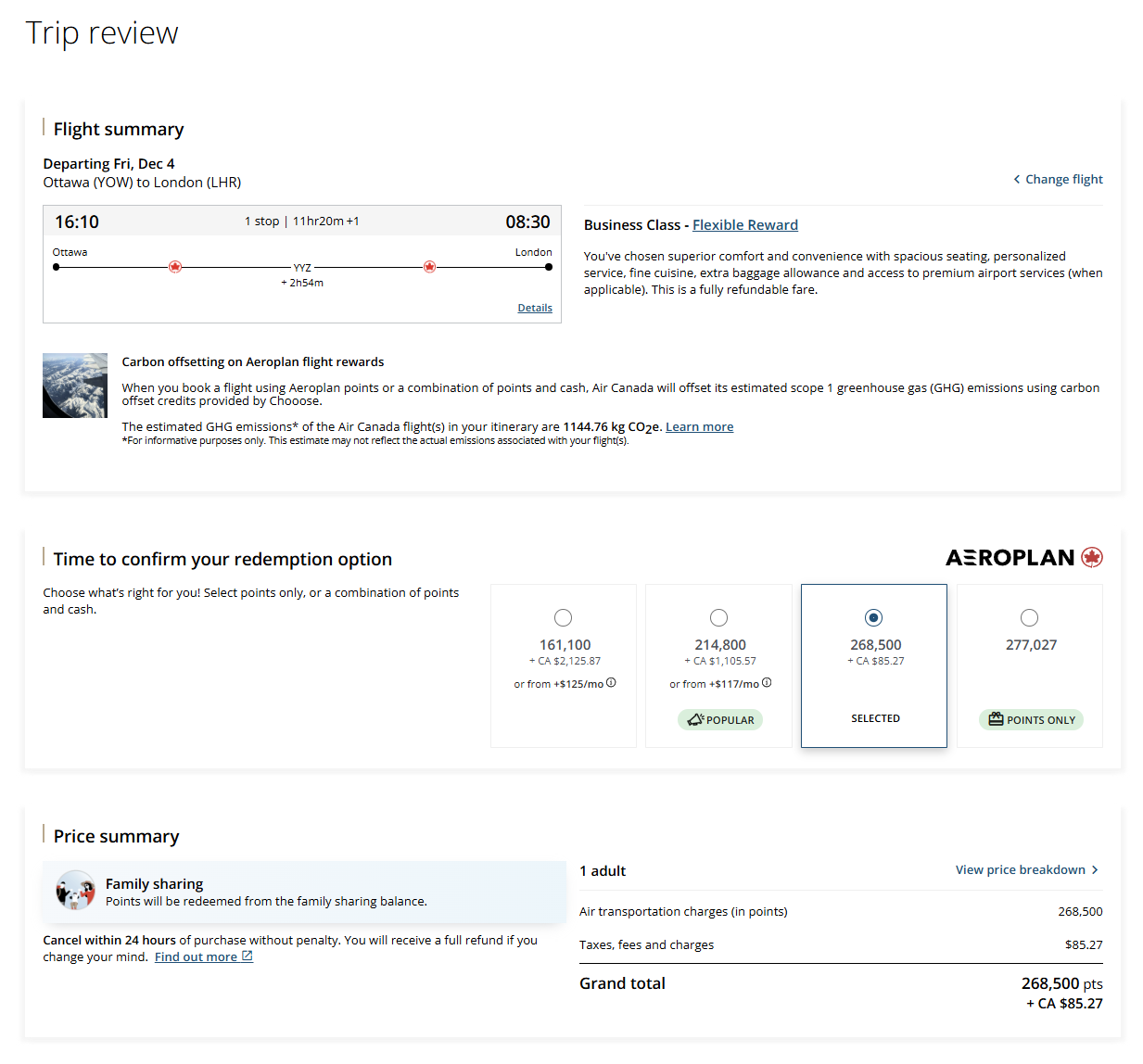Click the Family sharing avatar icon
Image resolution: width=1143 pixels, height=1064 pixels.
point(75,891)
